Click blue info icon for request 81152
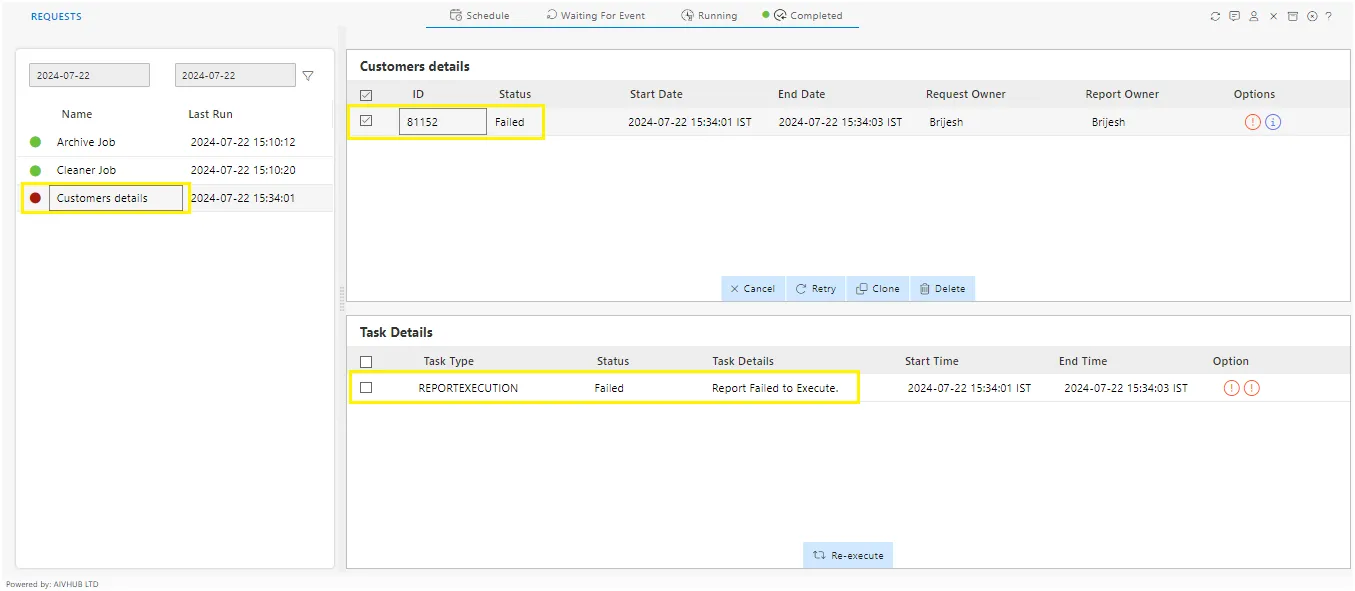 tap(1273, 122)
